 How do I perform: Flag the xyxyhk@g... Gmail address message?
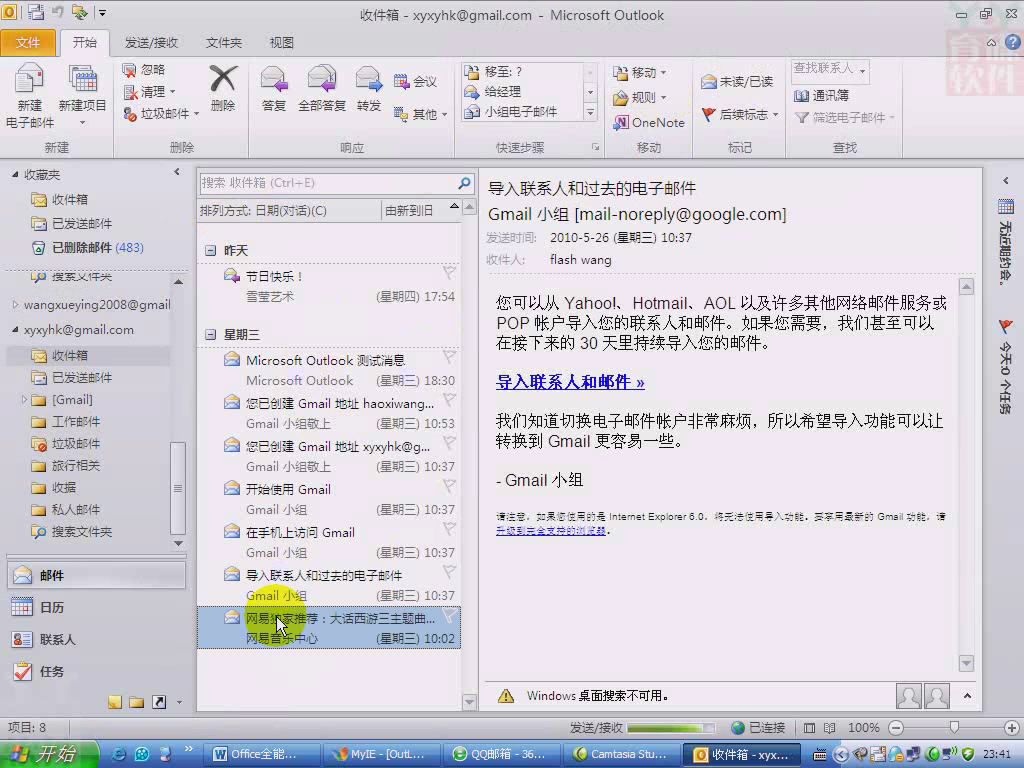click(449, 443)
